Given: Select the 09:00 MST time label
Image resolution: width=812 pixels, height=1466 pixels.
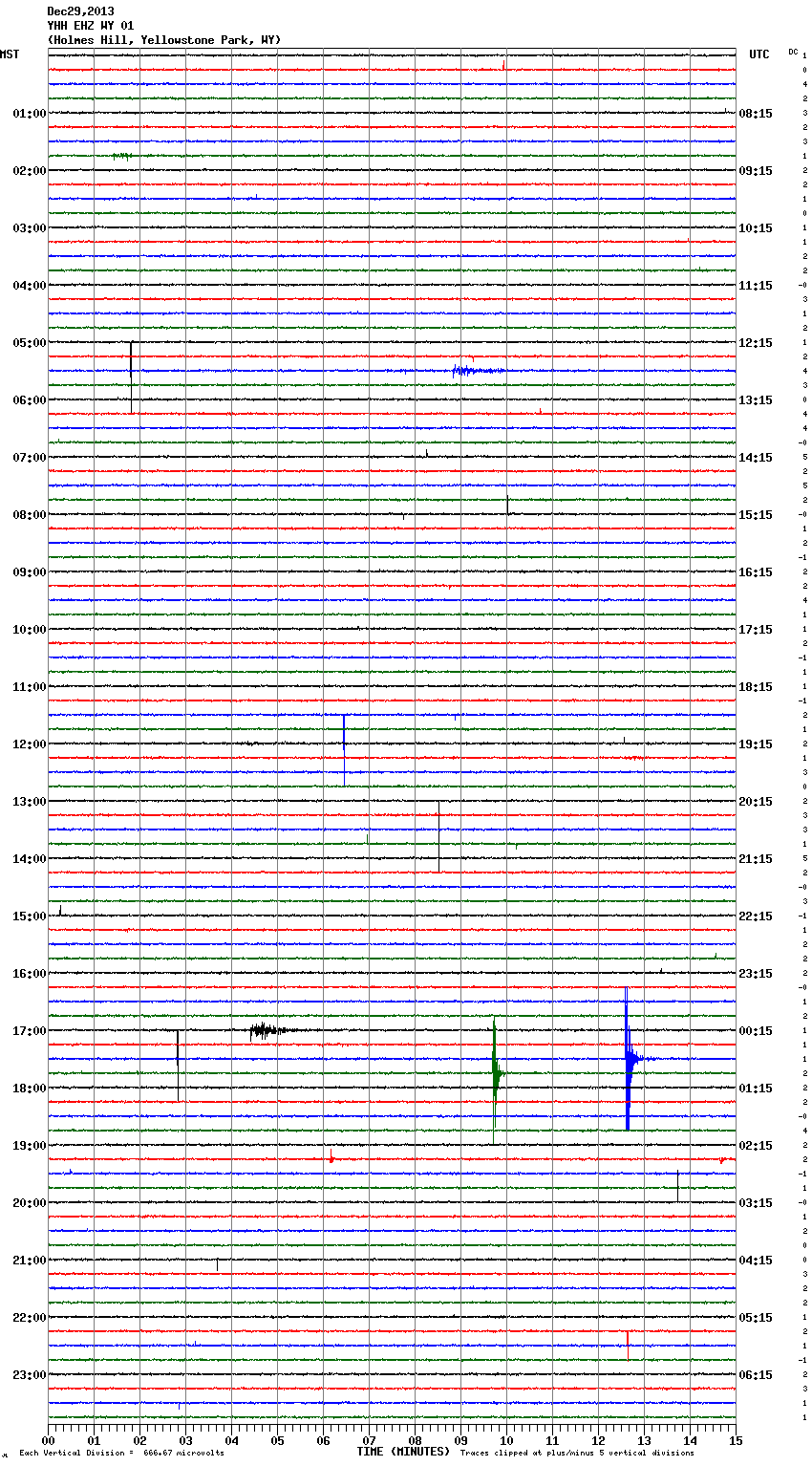Looking at the screenshot, I should click(30, 572).
